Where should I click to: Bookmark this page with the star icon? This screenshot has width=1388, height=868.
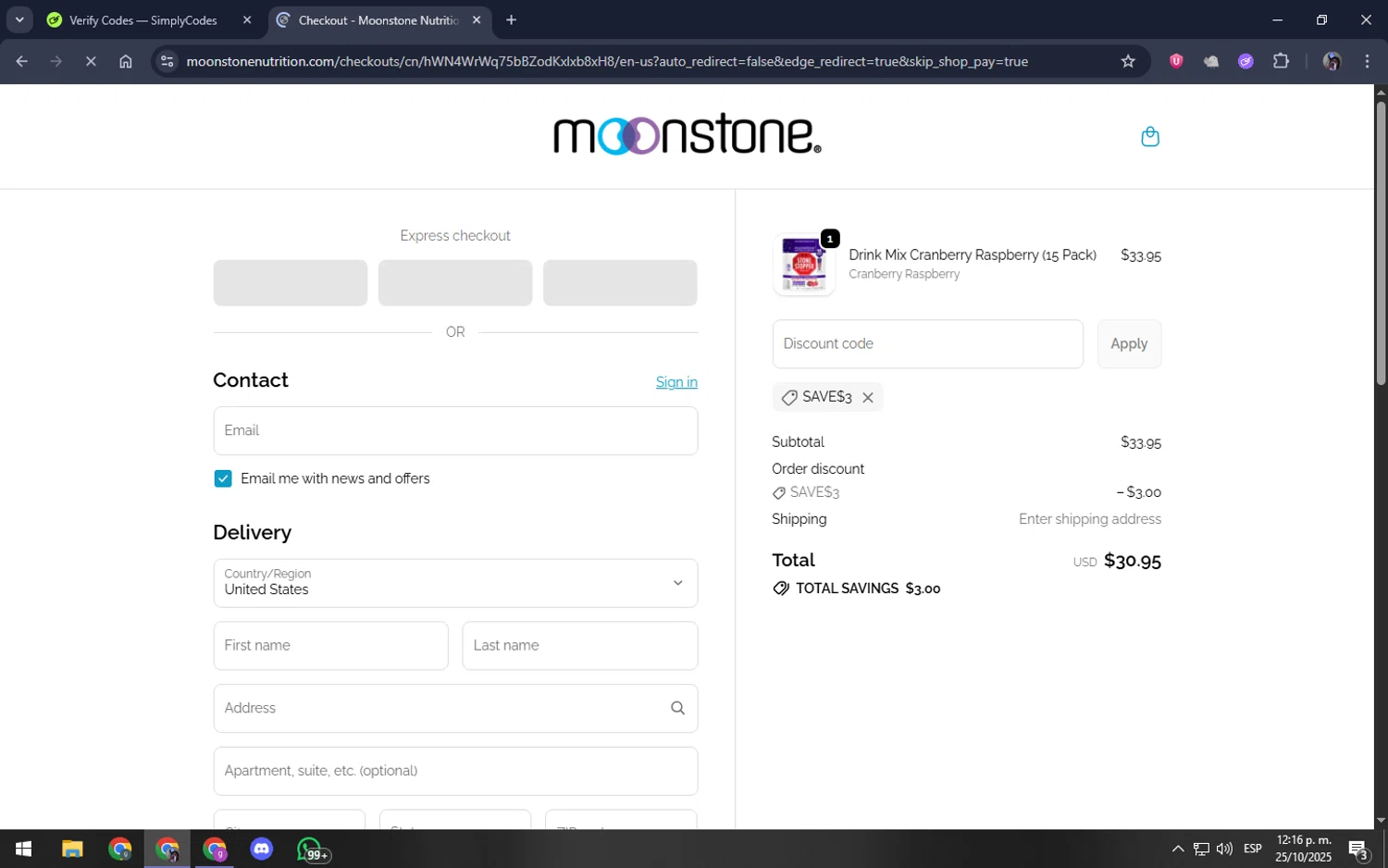point(1128,61)
